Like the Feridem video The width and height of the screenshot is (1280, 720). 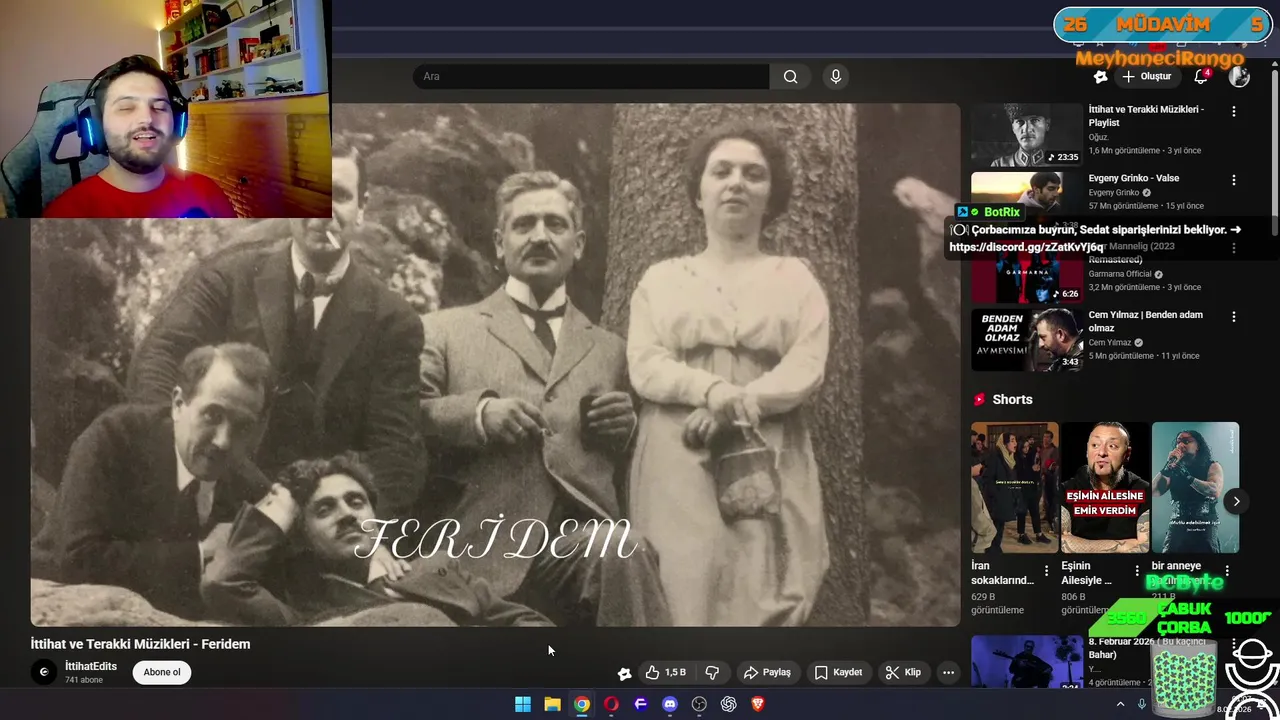[666, 672]
